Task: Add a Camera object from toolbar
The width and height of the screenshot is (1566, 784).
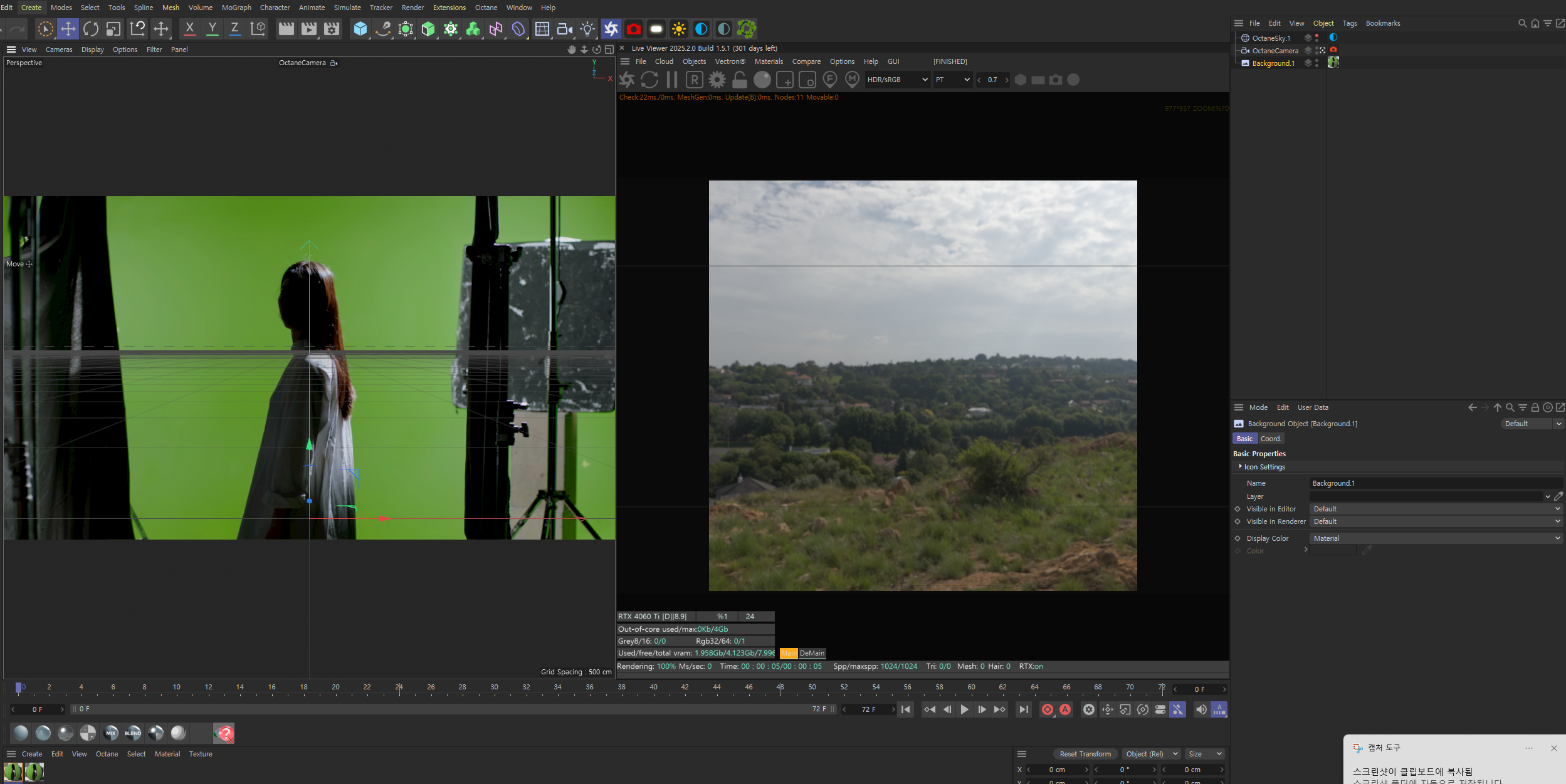Action: [565, 29]
